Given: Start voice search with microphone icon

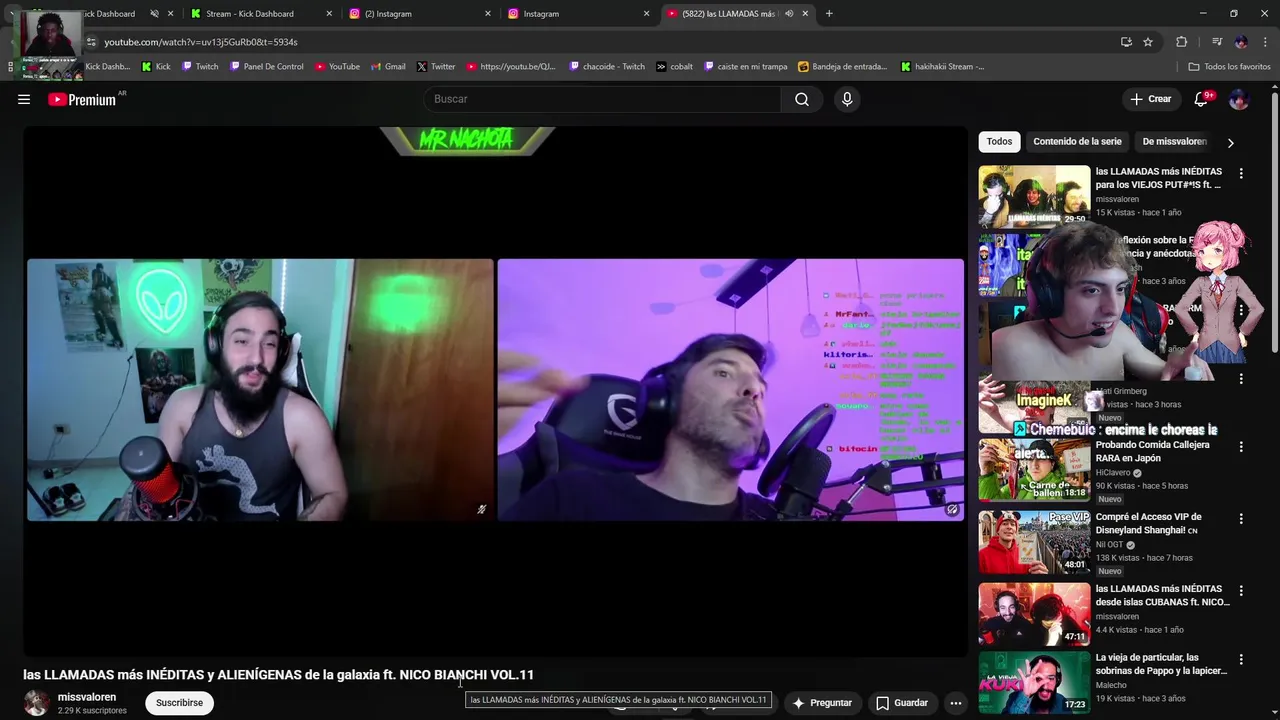Looking at the screenshot, I should [x=847, y=99].
